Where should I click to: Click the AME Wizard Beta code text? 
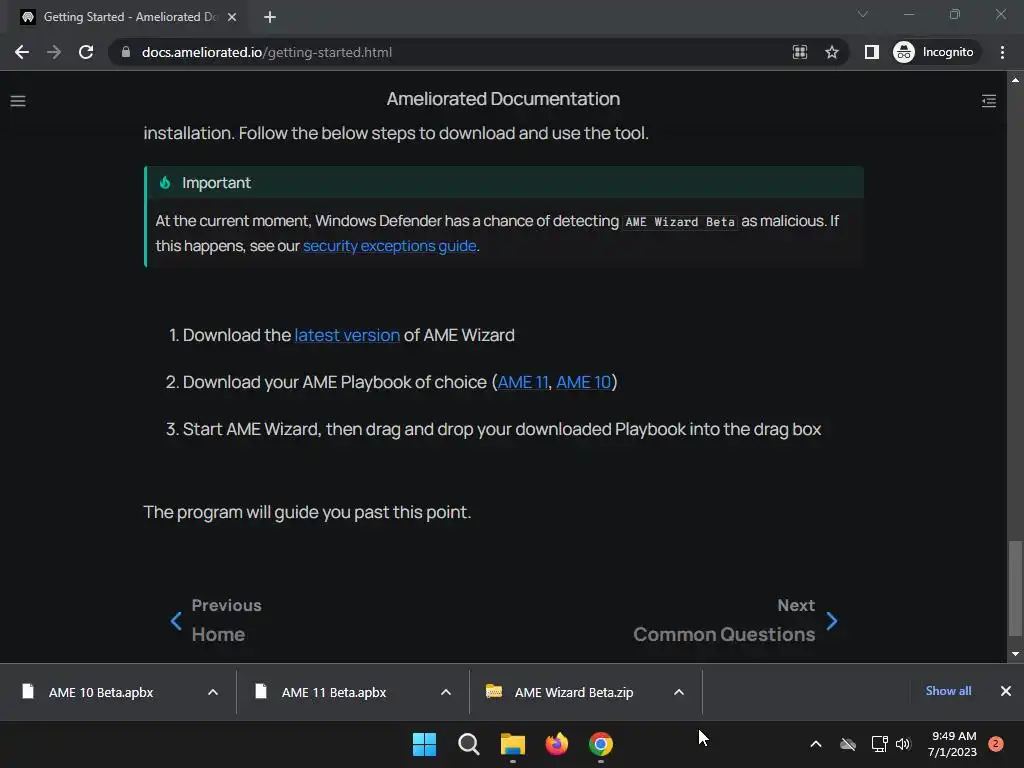click(680, 222)
